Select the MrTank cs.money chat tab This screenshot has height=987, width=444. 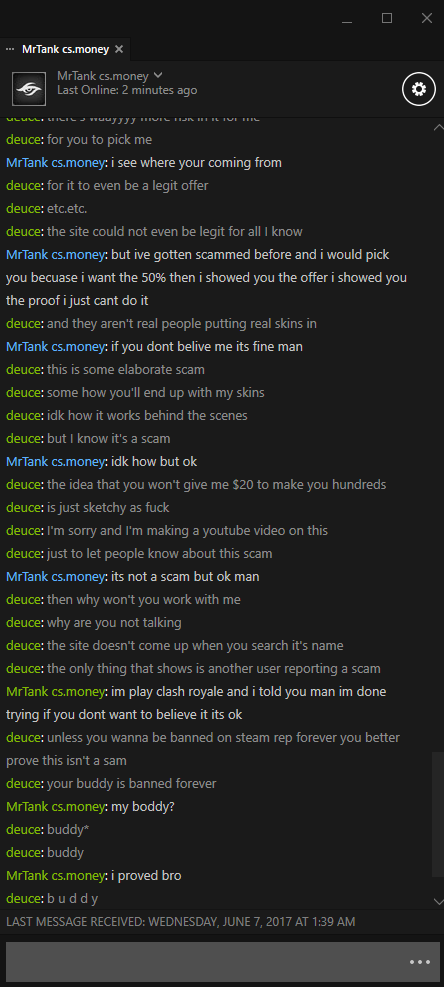[65, 49]
